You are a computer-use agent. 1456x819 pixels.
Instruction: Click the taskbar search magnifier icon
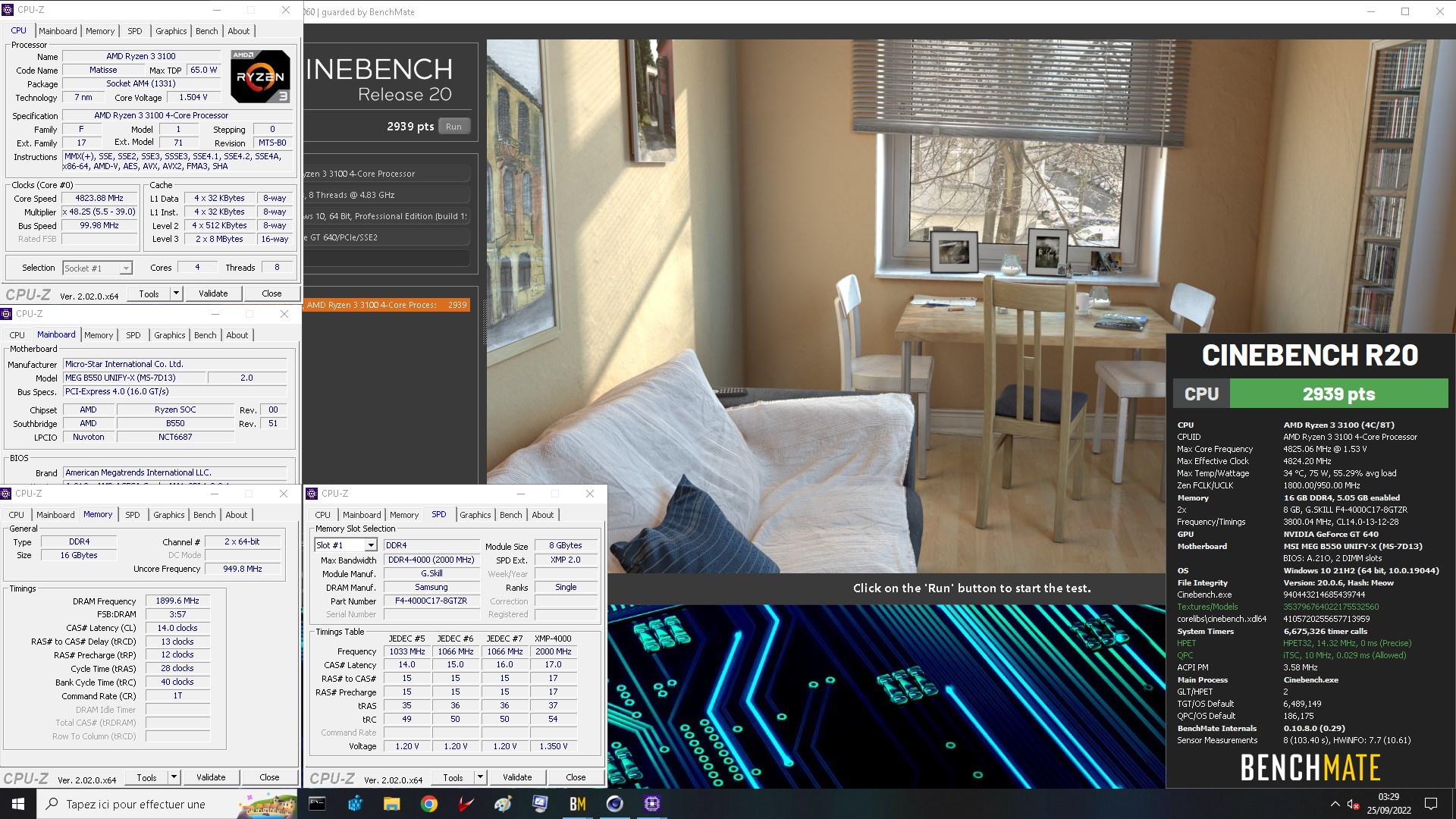click(52, 804)
